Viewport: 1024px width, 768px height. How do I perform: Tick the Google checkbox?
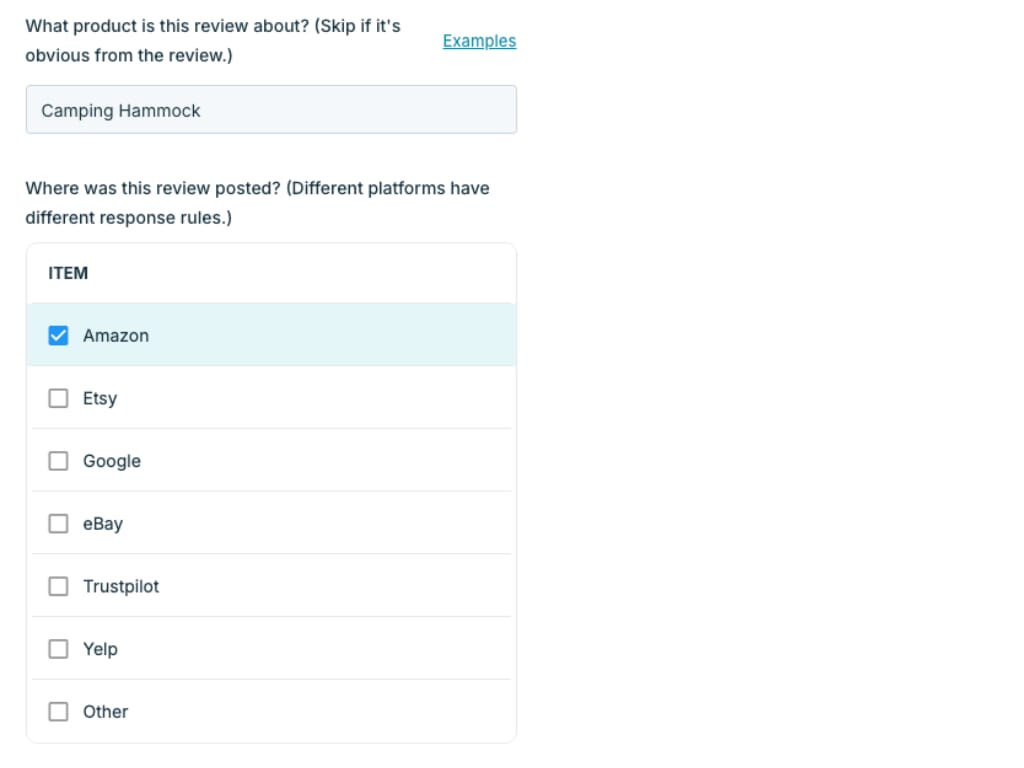click(x=59, y=461)
